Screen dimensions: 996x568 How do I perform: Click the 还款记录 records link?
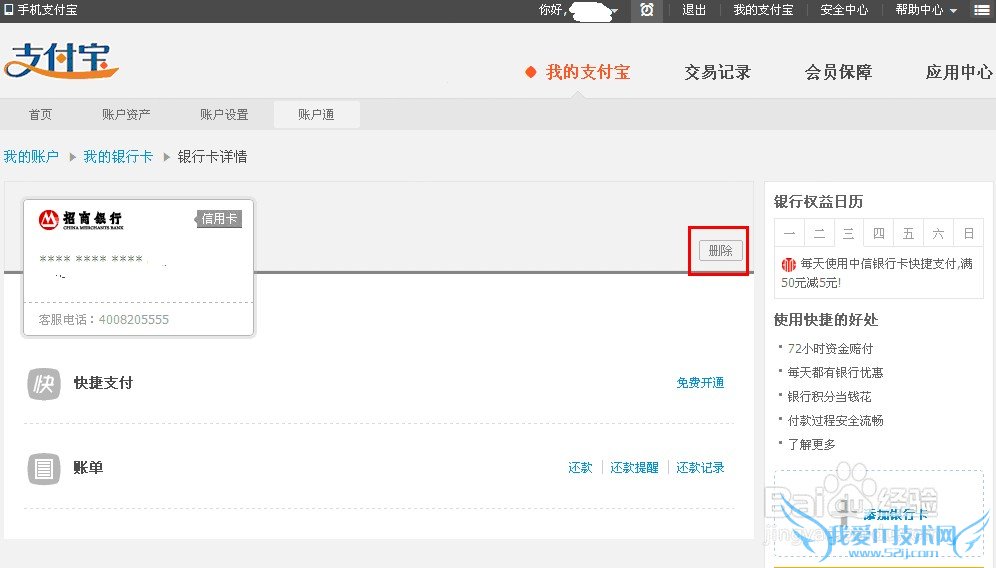pyautogui.click(x=700, y=468)
